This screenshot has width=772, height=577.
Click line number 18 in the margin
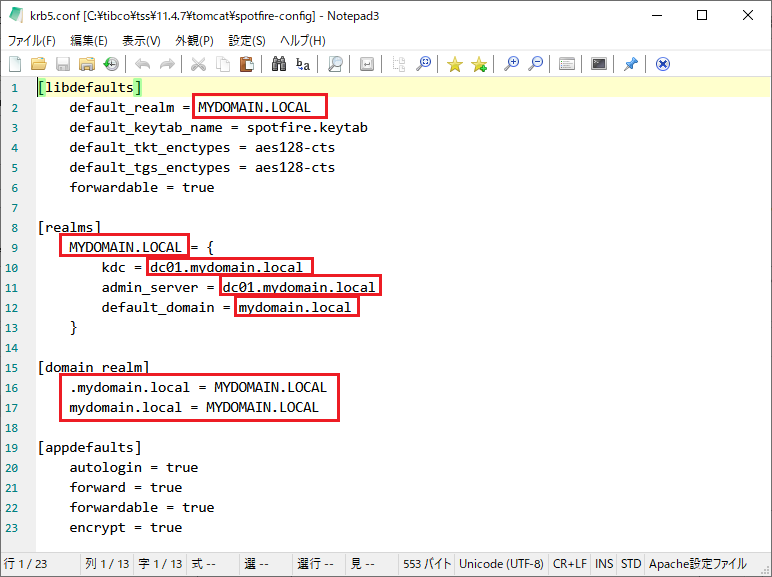[11, 428]
